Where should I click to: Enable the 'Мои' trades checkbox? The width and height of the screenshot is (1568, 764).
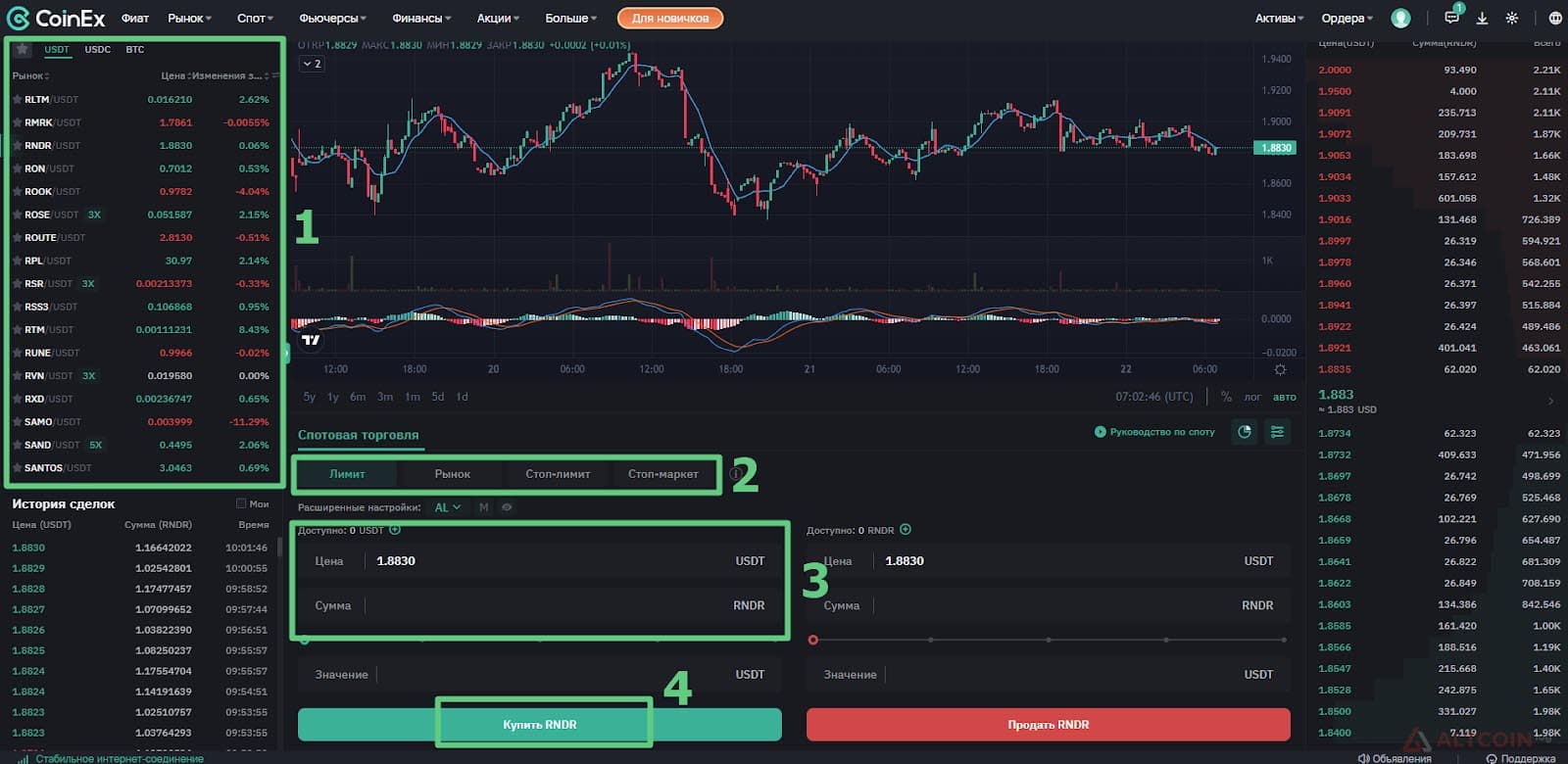pyautogui.click(x=241, y=503)
